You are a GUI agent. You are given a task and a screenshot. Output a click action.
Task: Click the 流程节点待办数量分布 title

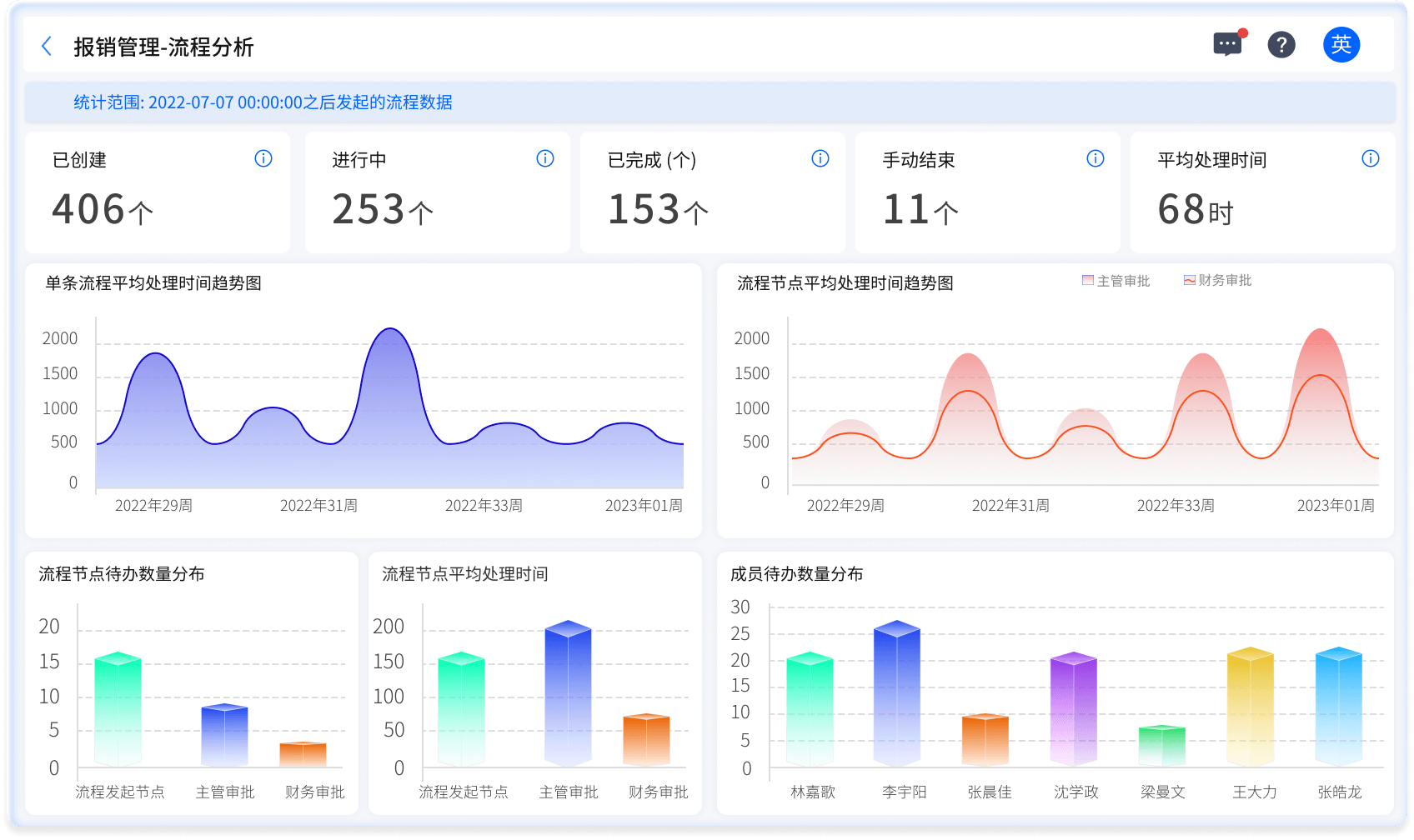[x=122, y=574]
